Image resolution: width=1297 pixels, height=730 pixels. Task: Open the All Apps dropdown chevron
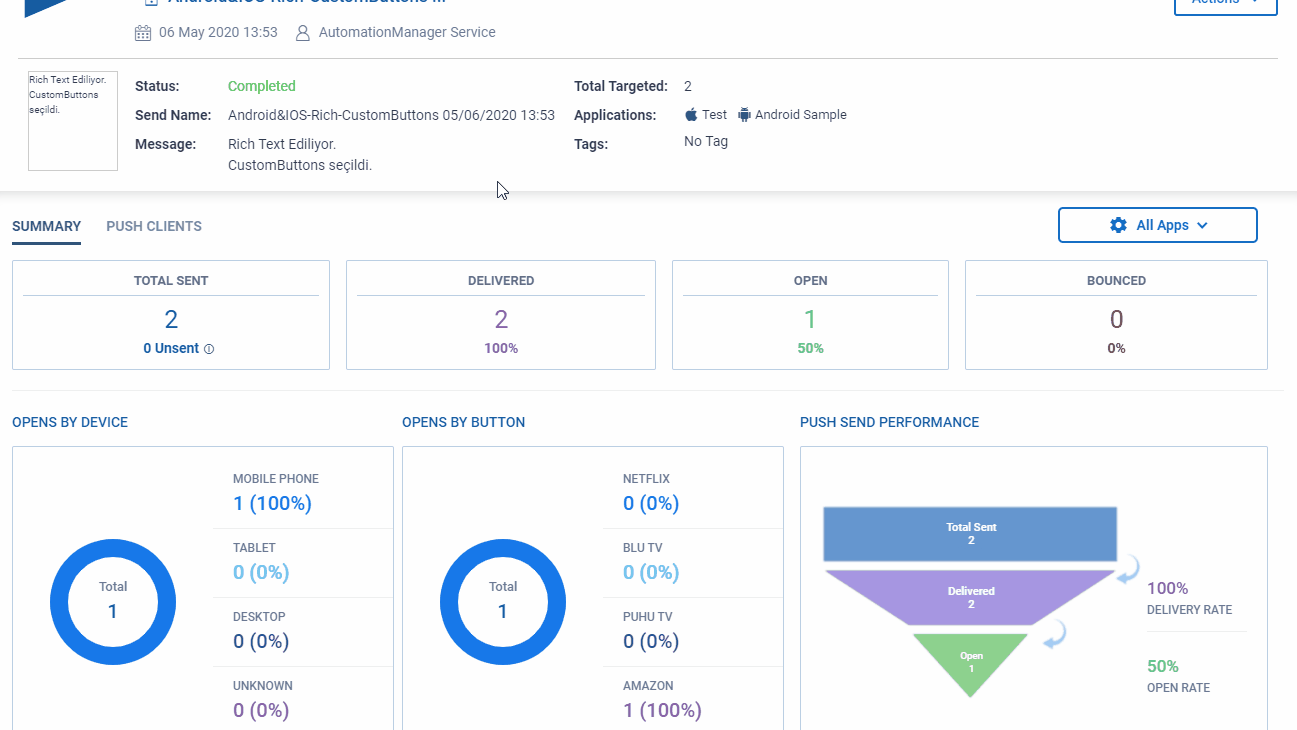[1202, 226]
